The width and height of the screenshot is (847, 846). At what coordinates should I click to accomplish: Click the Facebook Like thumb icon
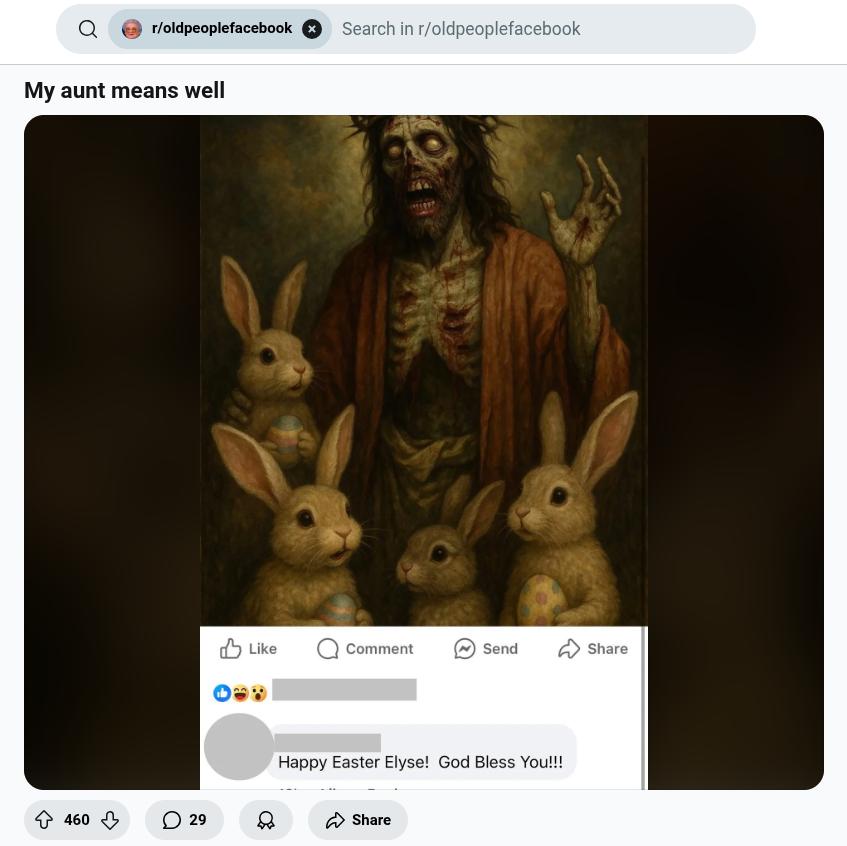click(230, 648)
